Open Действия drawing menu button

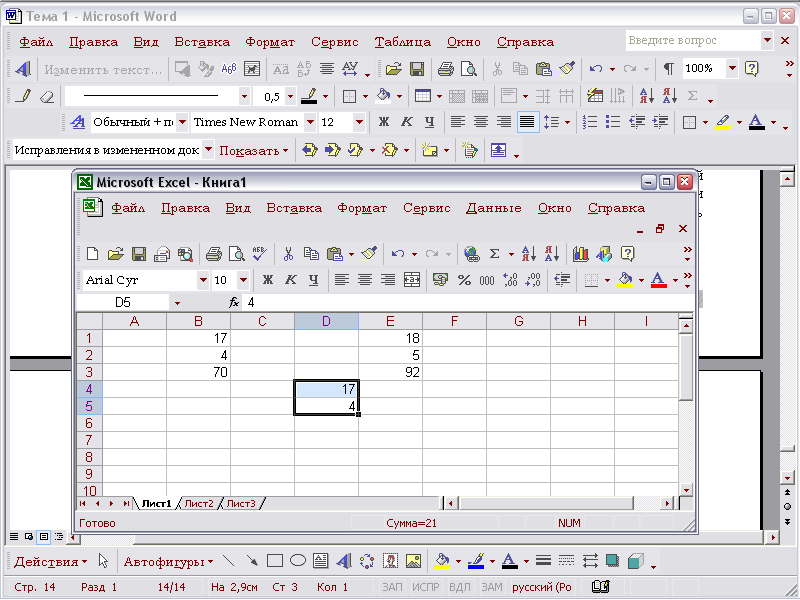click(x=50, y=562)
